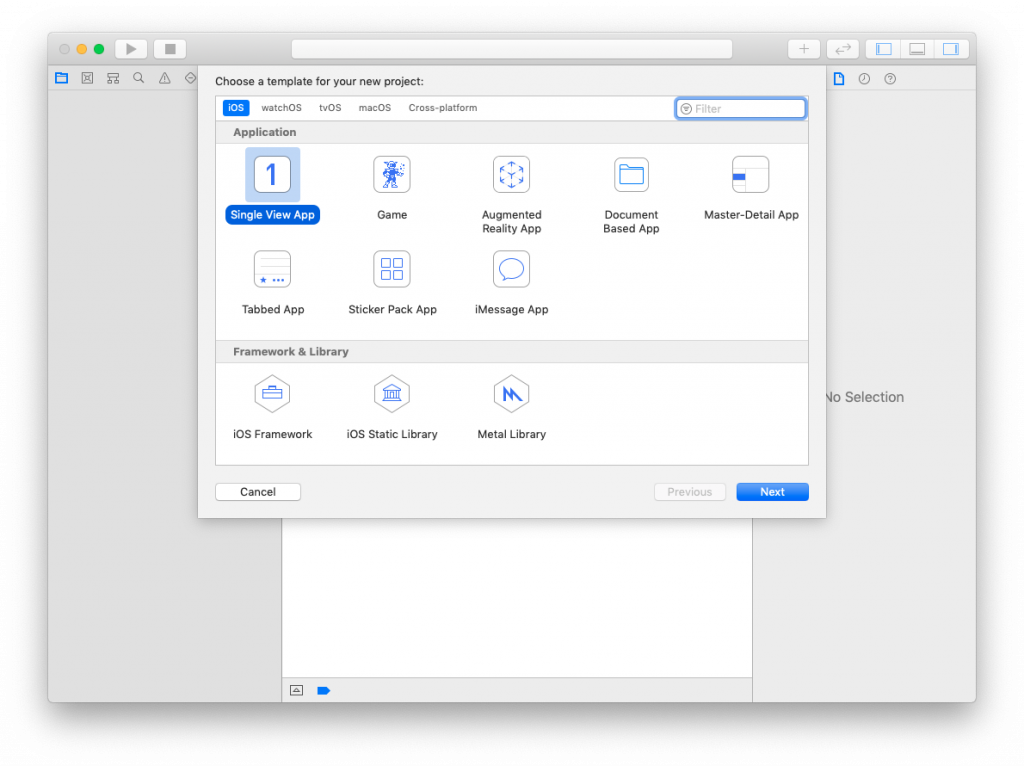Screen dimensions: 1024x766
Task: Toggle the debug area visibility
Action: coord(918,49)
